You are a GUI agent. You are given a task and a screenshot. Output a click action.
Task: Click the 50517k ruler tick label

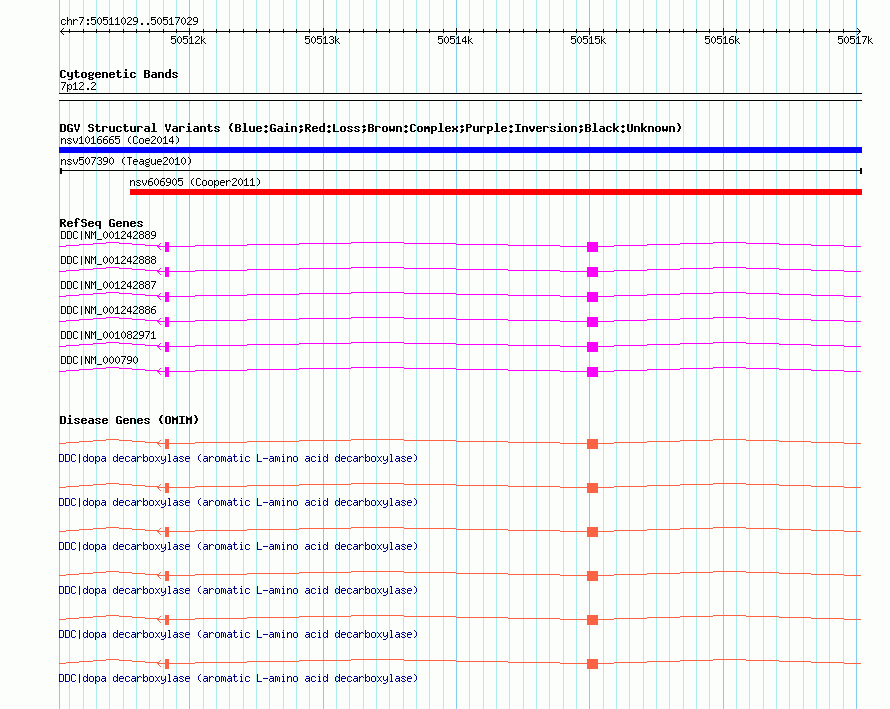pyautogui.click(x=855, y=40)
